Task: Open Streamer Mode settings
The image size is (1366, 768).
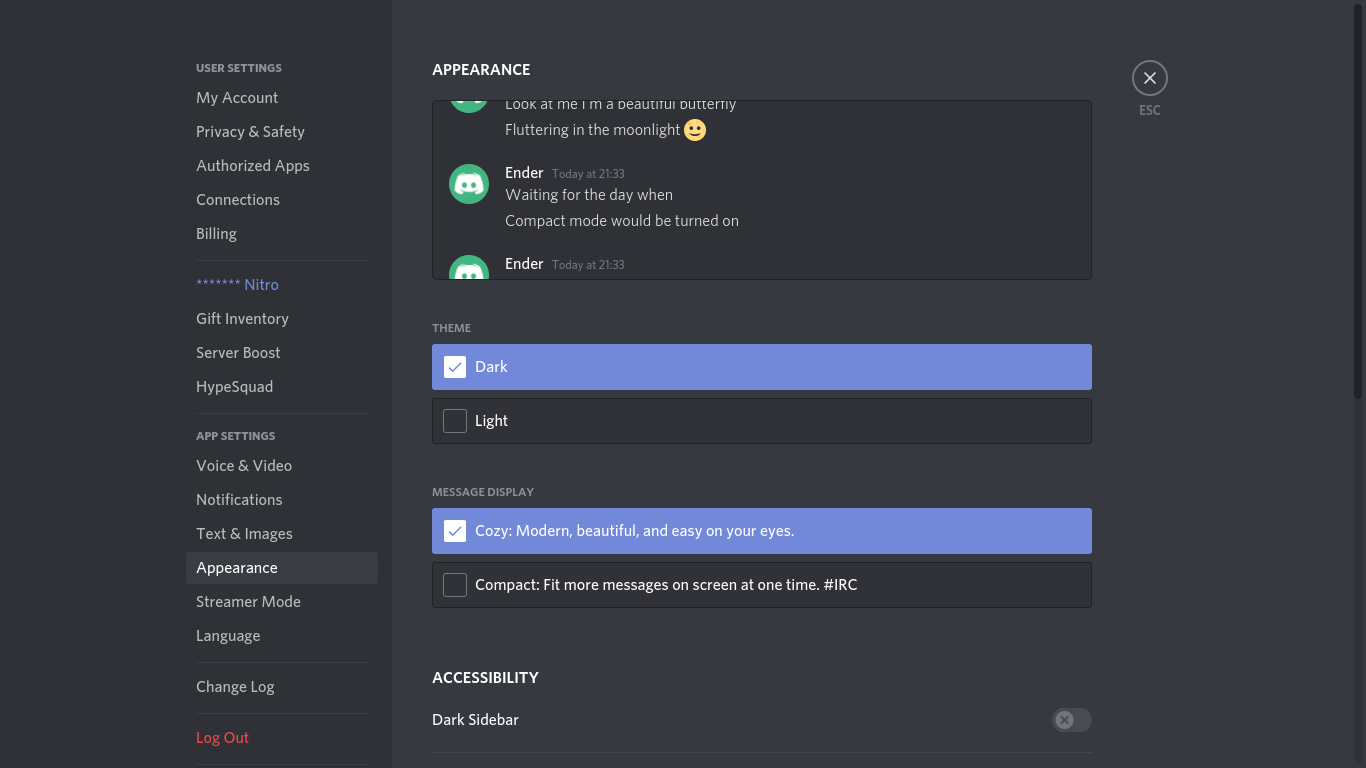Action: (282, 602)
